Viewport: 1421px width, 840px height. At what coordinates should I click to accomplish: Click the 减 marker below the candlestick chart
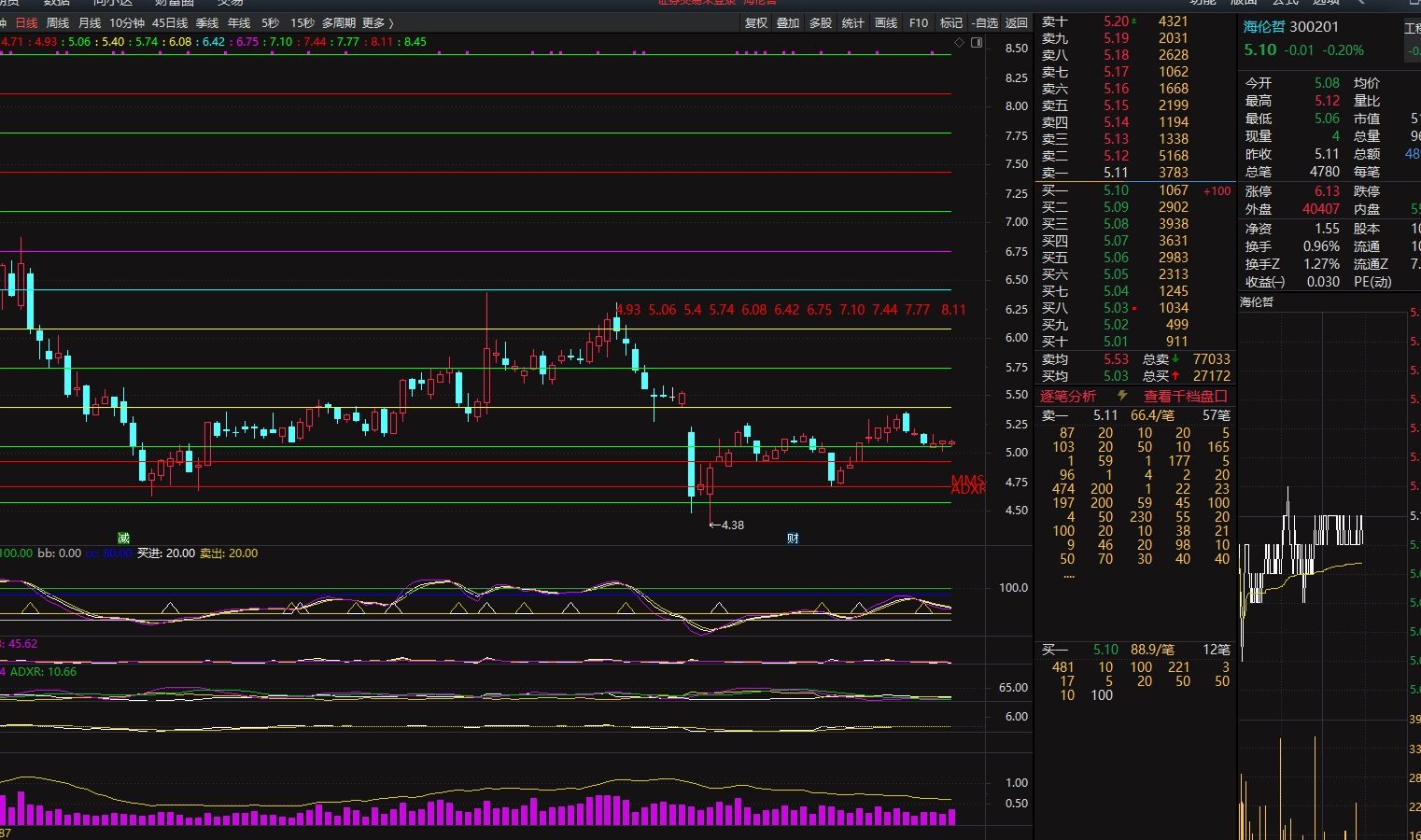pyautogui.click(x=123, y=538)
